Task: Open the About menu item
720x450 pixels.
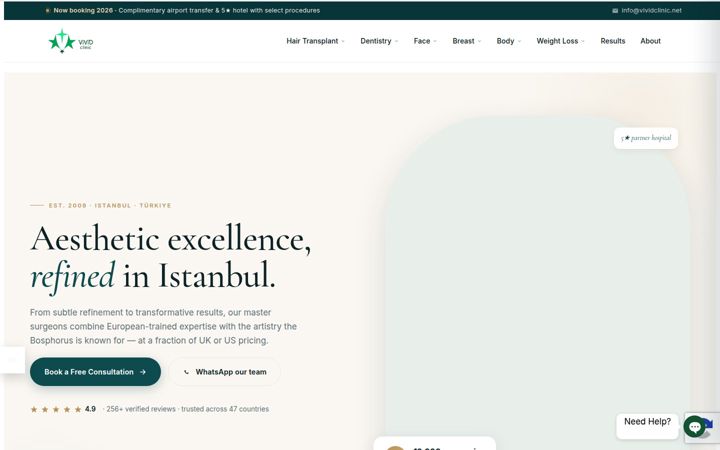Action: [x=650, y=41]
